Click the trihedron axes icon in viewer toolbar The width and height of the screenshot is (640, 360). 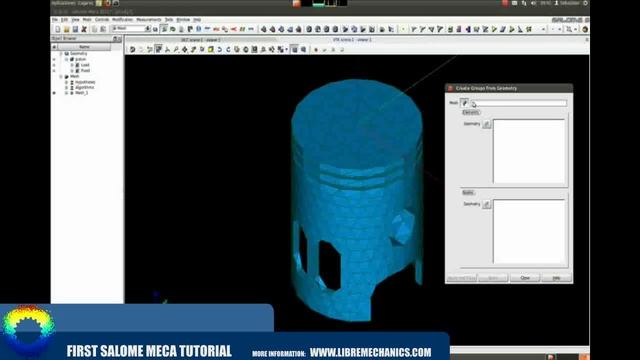pos(167,49)
